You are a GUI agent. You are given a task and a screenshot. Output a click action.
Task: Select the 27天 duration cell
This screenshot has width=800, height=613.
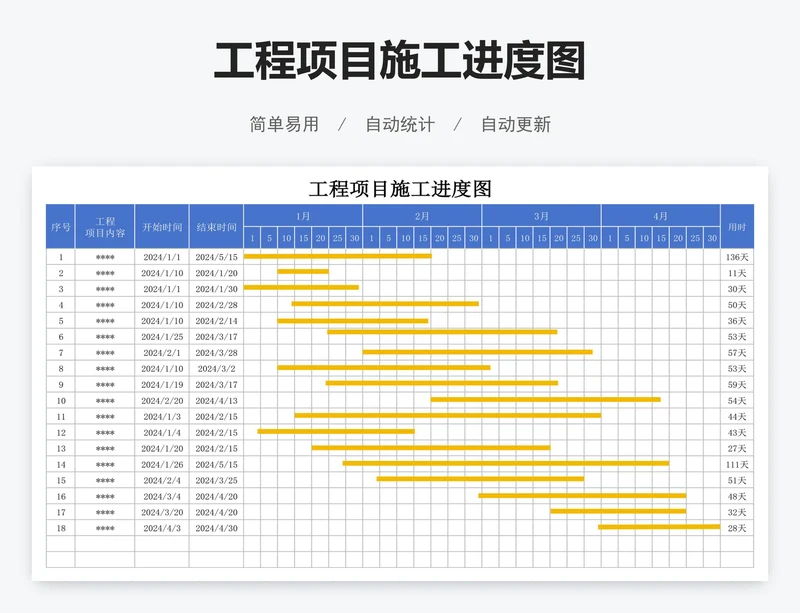tap(737, 448)
